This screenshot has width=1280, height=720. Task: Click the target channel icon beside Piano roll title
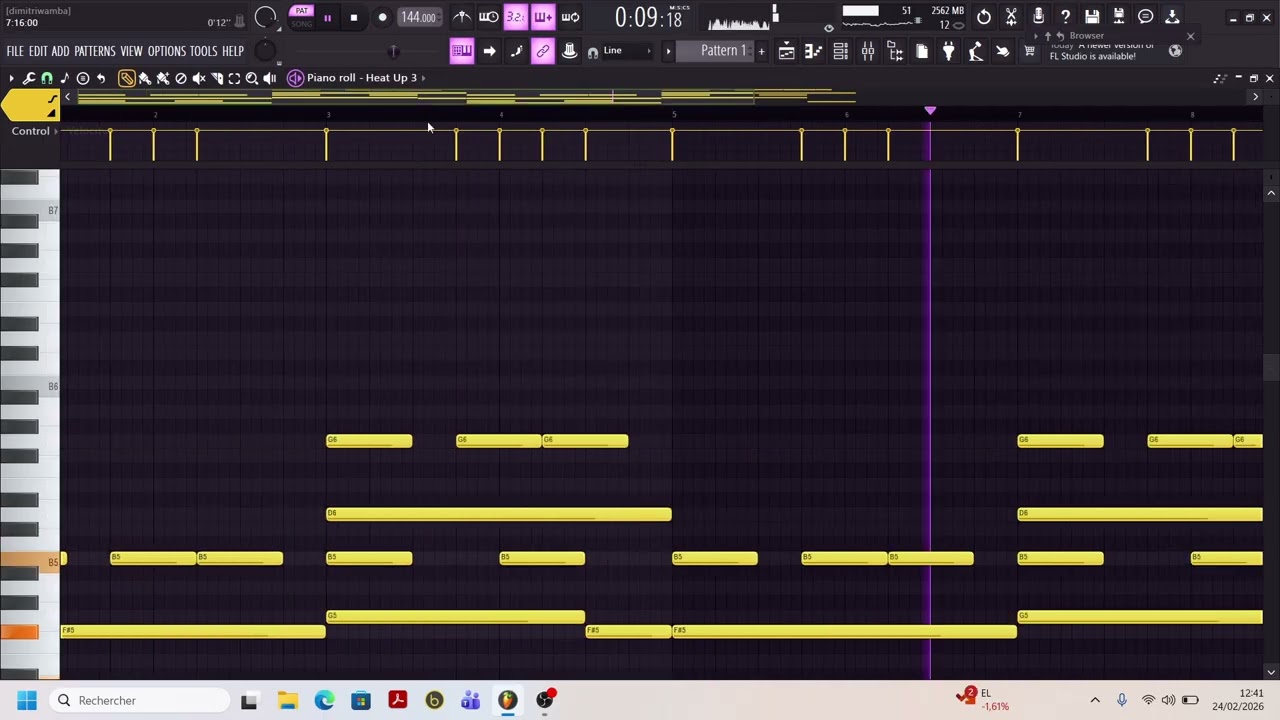point(295,78)
